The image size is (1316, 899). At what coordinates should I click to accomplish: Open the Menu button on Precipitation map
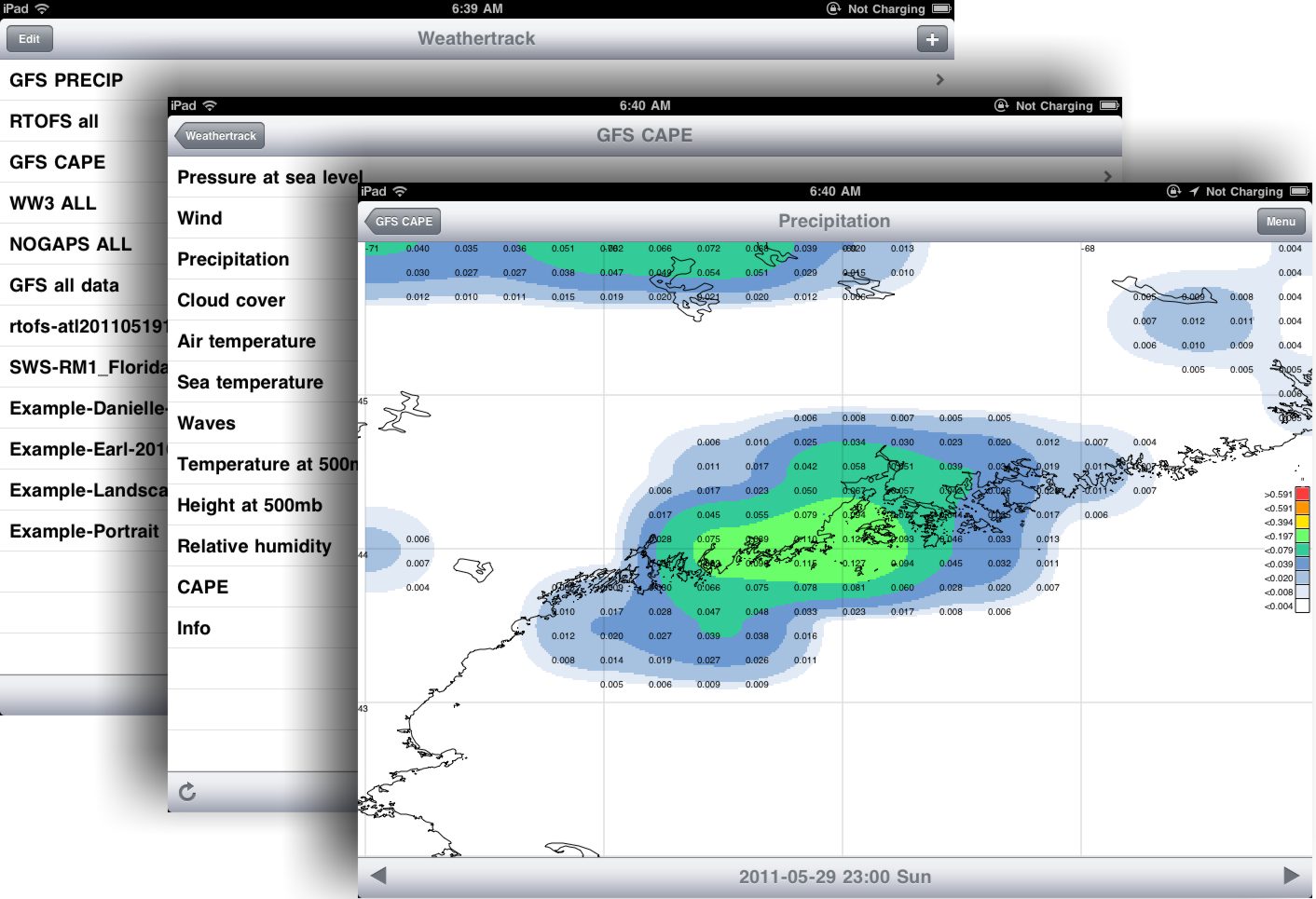1281,222
